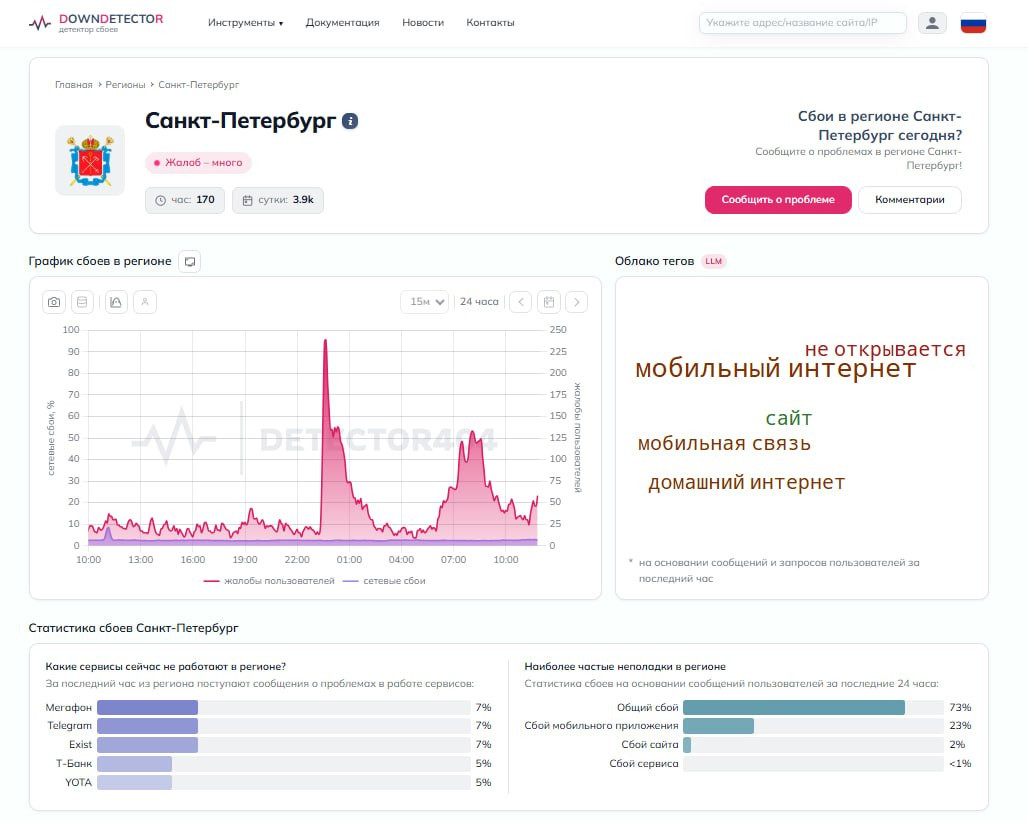Open the language selector with the Russian flag
Viewport: 1028px width, 824px height.
(974, 24)
